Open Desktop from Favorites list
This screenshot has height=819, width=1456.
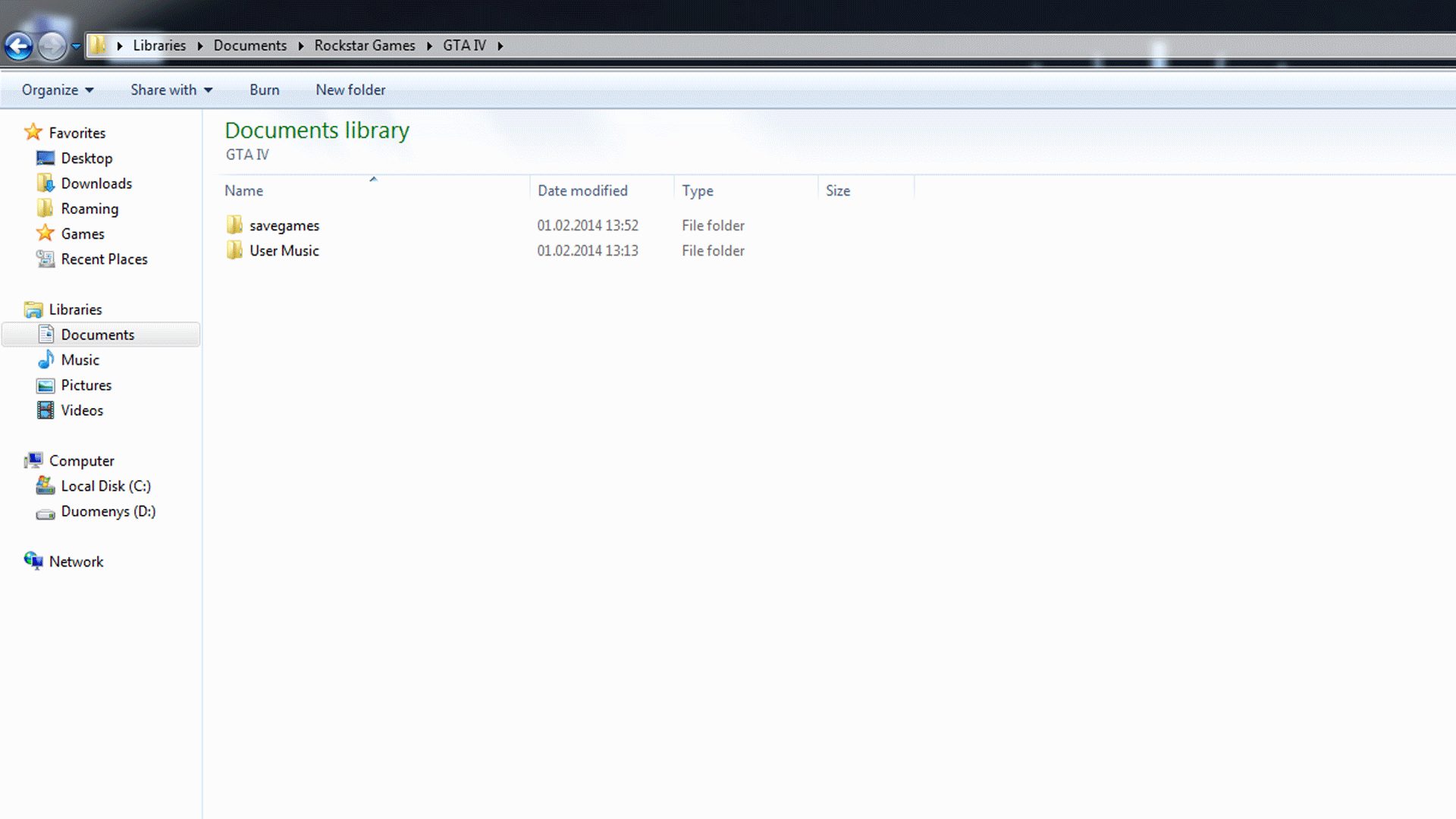click(x=86, y=158)
